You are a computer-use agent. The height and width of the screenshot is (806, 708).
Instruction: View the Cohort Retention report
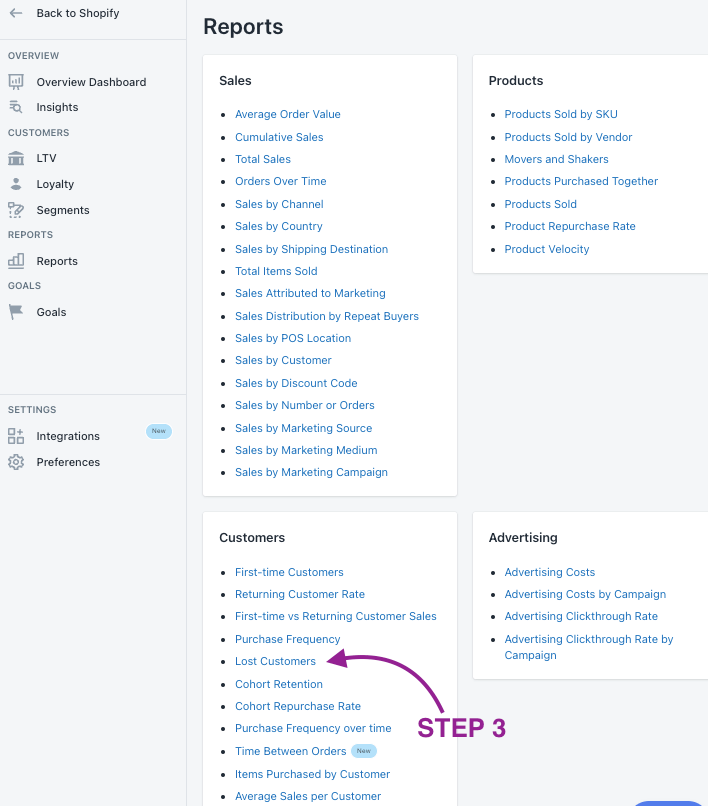point(279,684)
